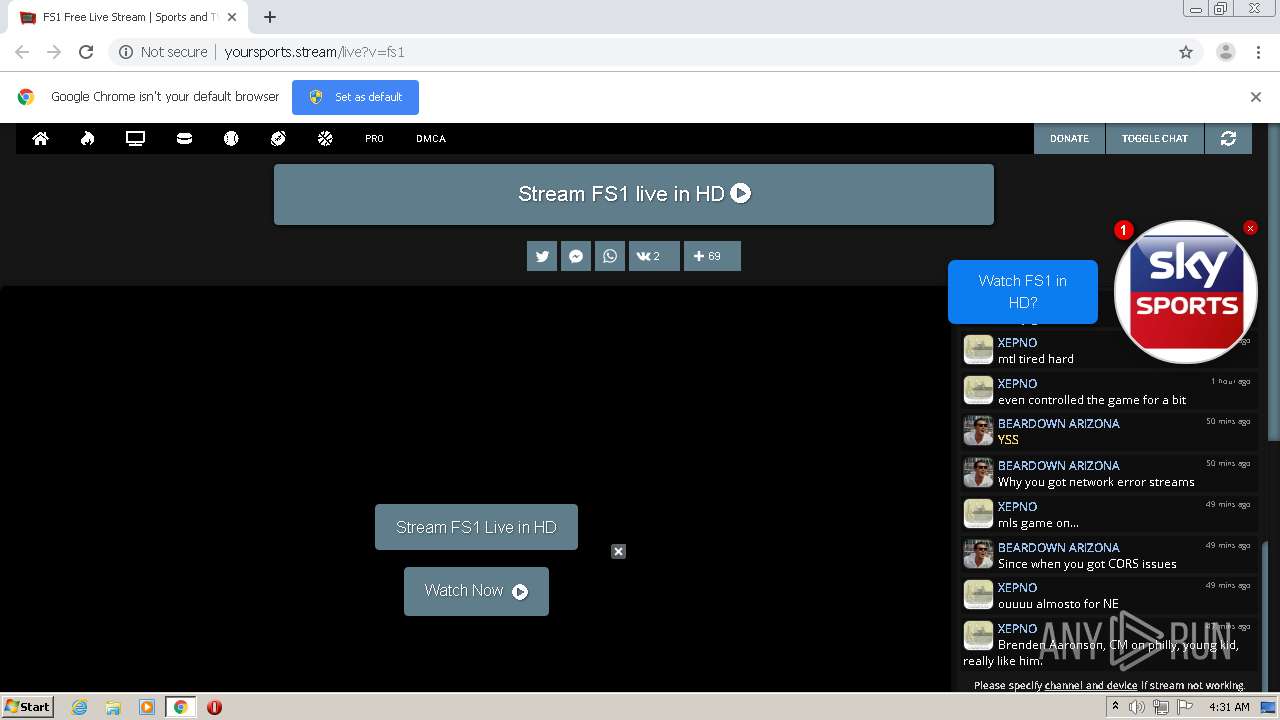Close the video overlay ad
The height and width of the screenshot is (720, 1280).
coord(618,551)
